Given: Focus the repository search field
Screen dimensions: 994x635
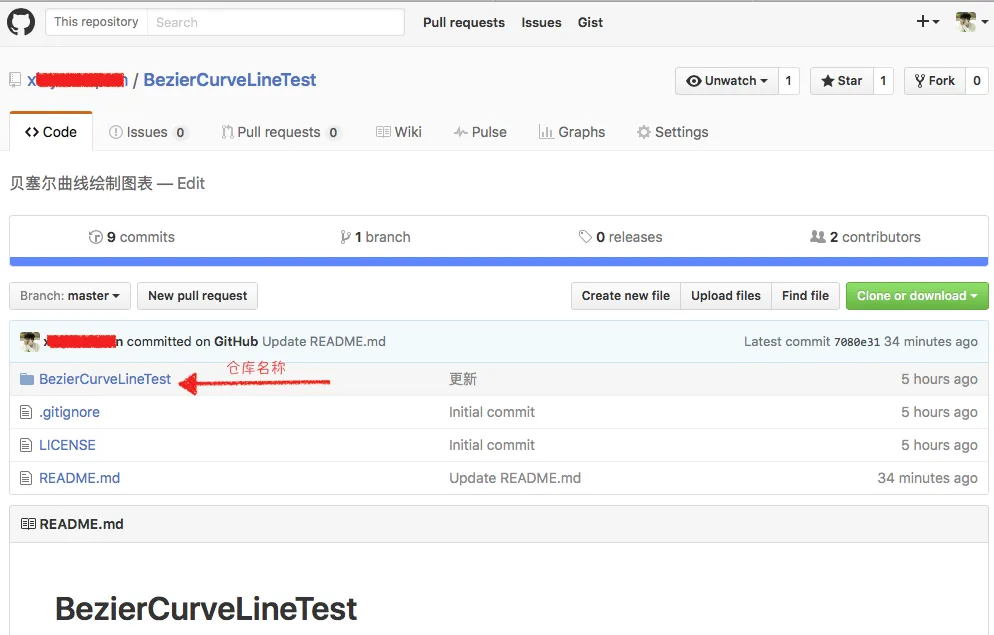Looking at the screenshot, I should point(275,22).
